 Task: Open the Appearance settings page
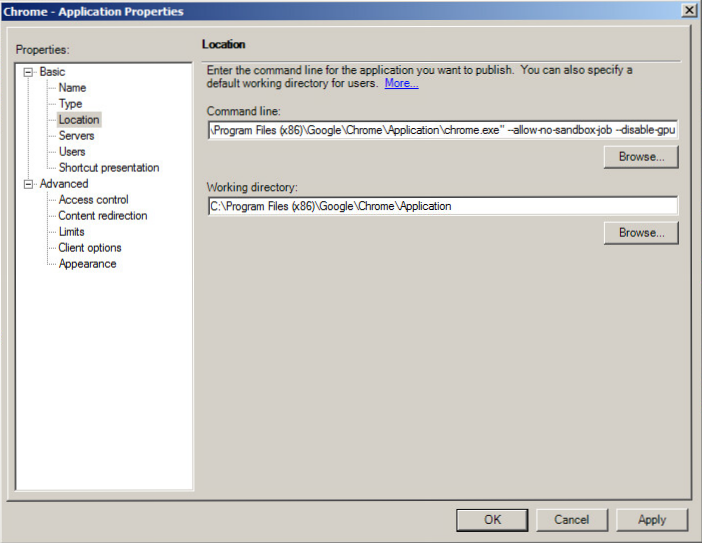pos(87,264)
